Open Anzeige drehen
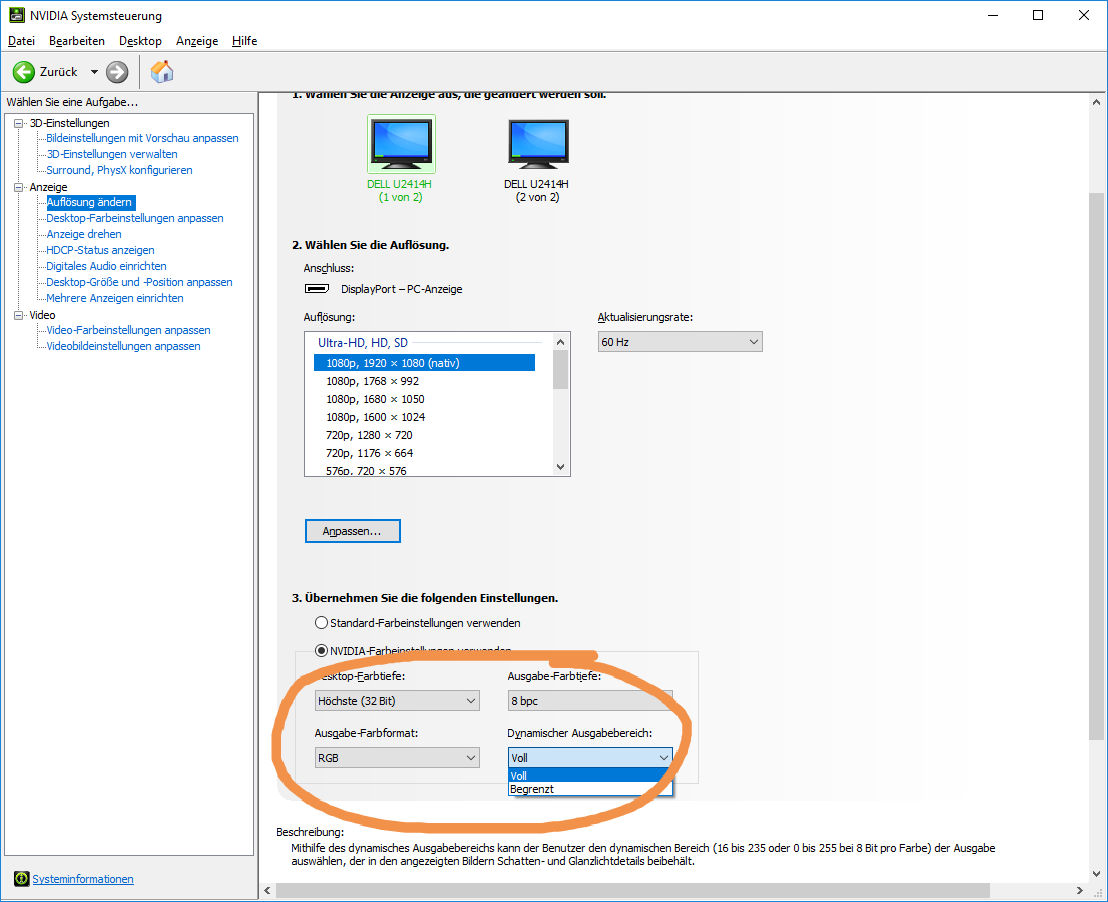 (x=83, y=234)
